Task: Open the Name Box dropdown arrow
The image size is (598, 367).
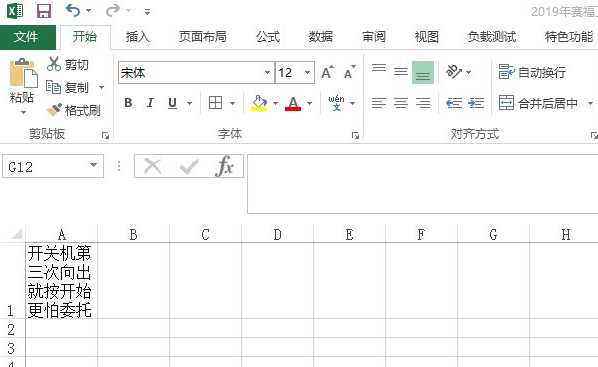Action: click(x=93, y=165)
